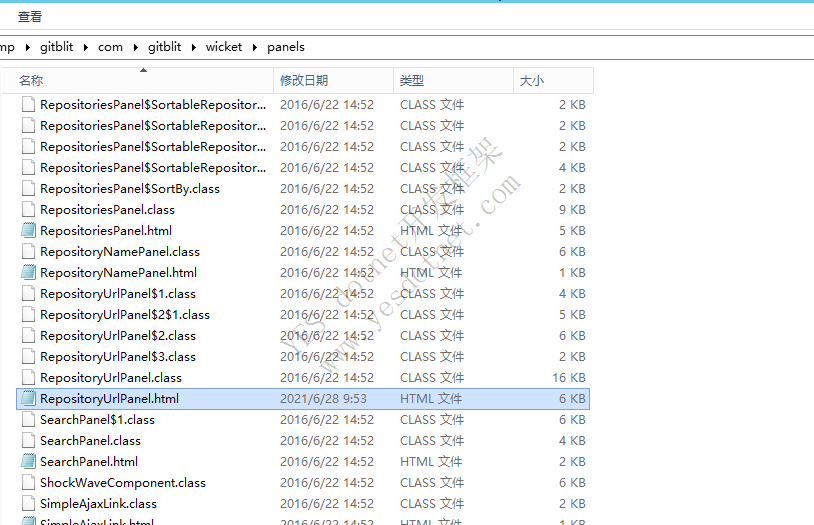The height and width of the screenshot is (525, 814).
Task: Click the icon of SimpleAjaxLink.class
Action: [x=29, y=504]
